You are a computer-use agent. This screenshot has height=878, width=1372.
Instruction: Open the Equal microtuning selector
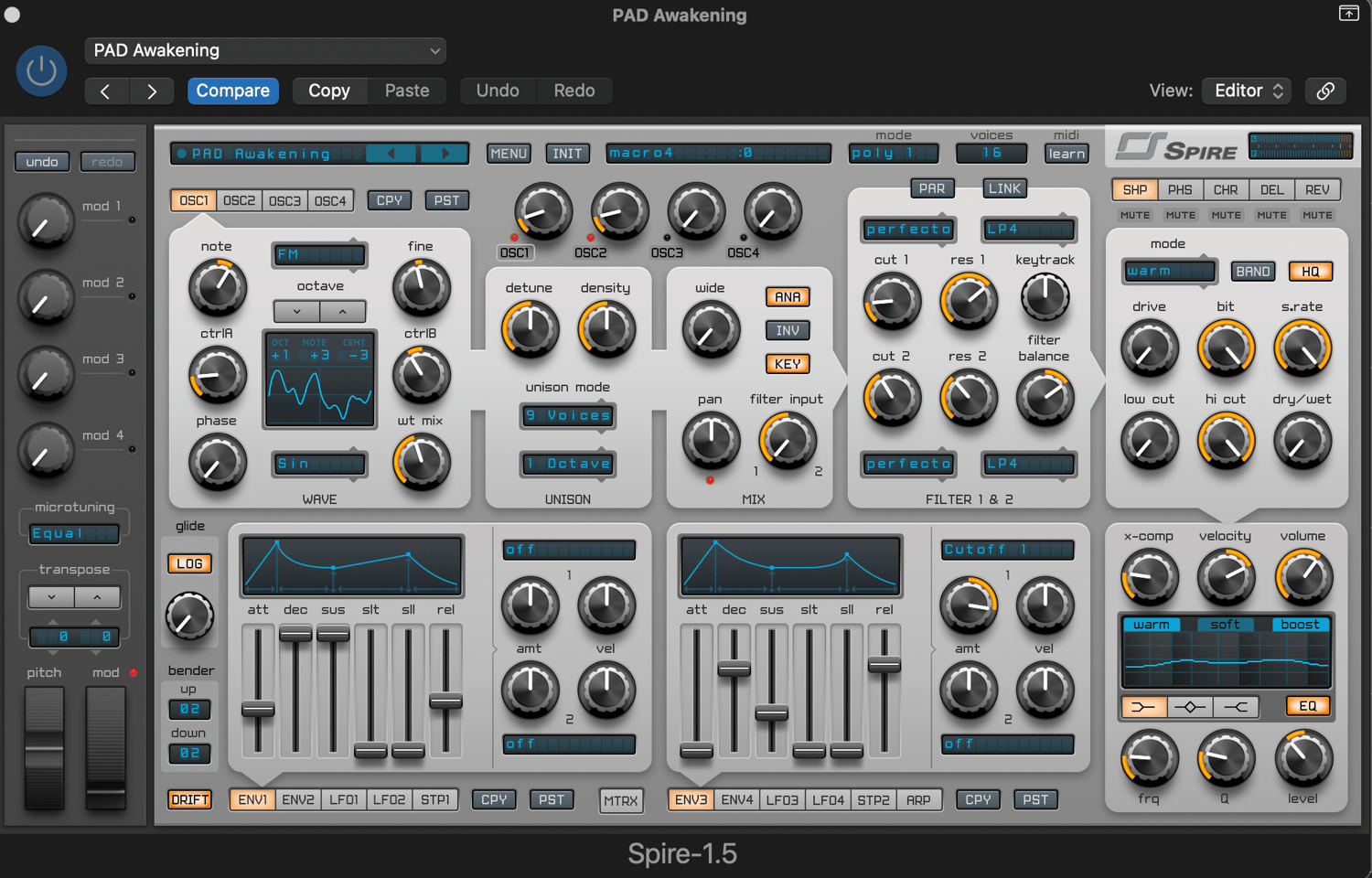coord(74,533)
